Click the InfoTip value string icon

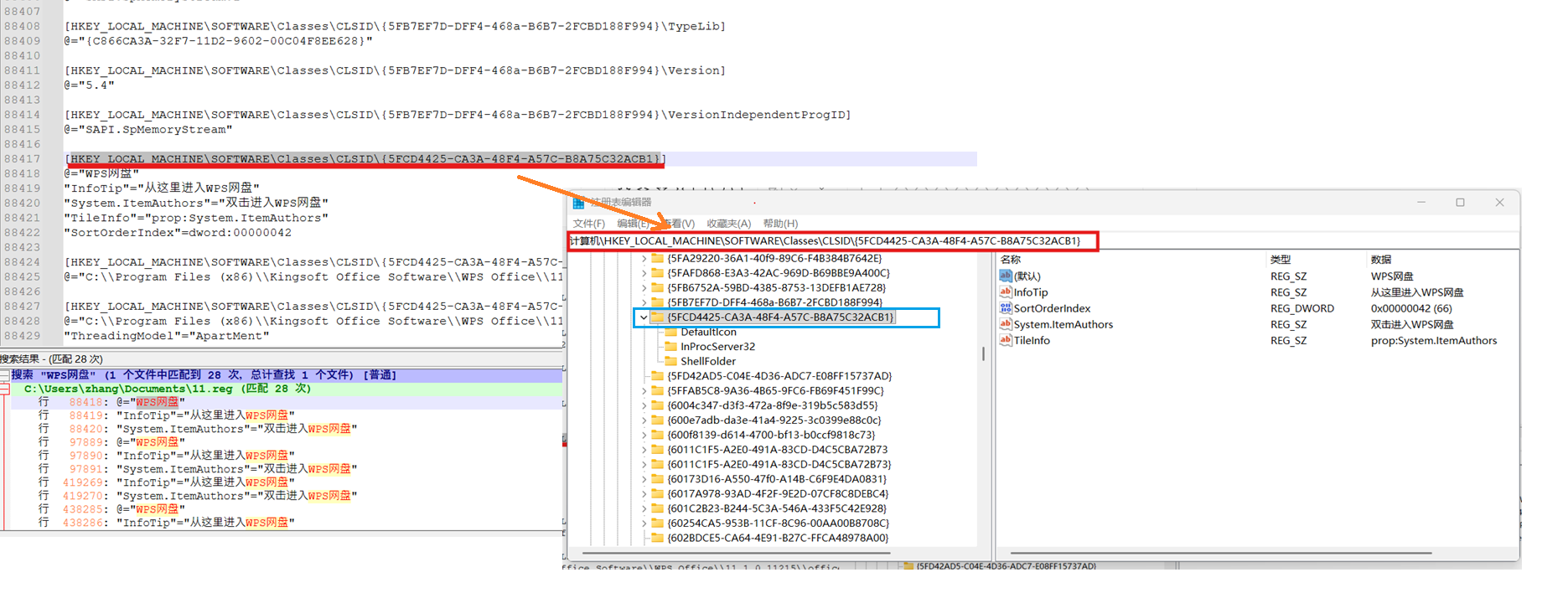[x=1006, y=291]
